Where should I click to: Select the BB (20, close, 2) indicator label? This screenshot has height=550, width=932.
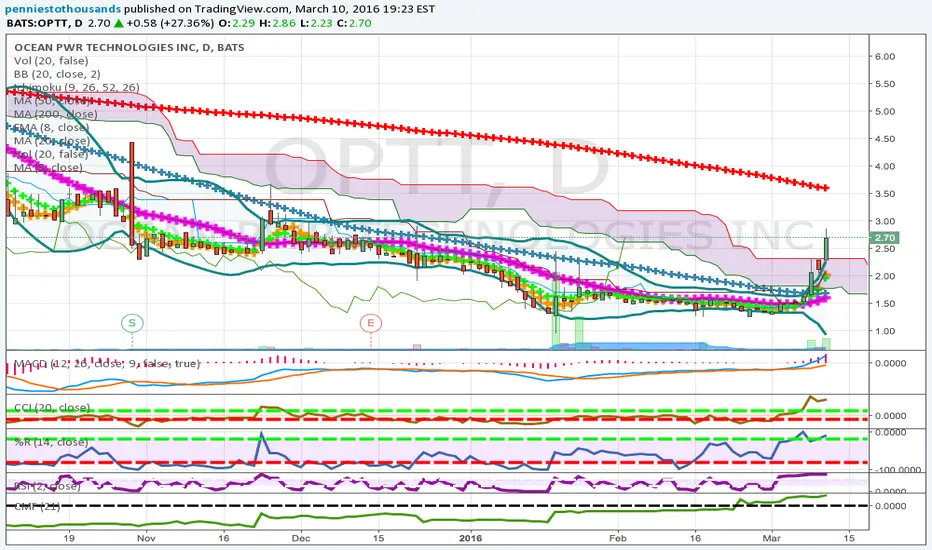(57, 74)
